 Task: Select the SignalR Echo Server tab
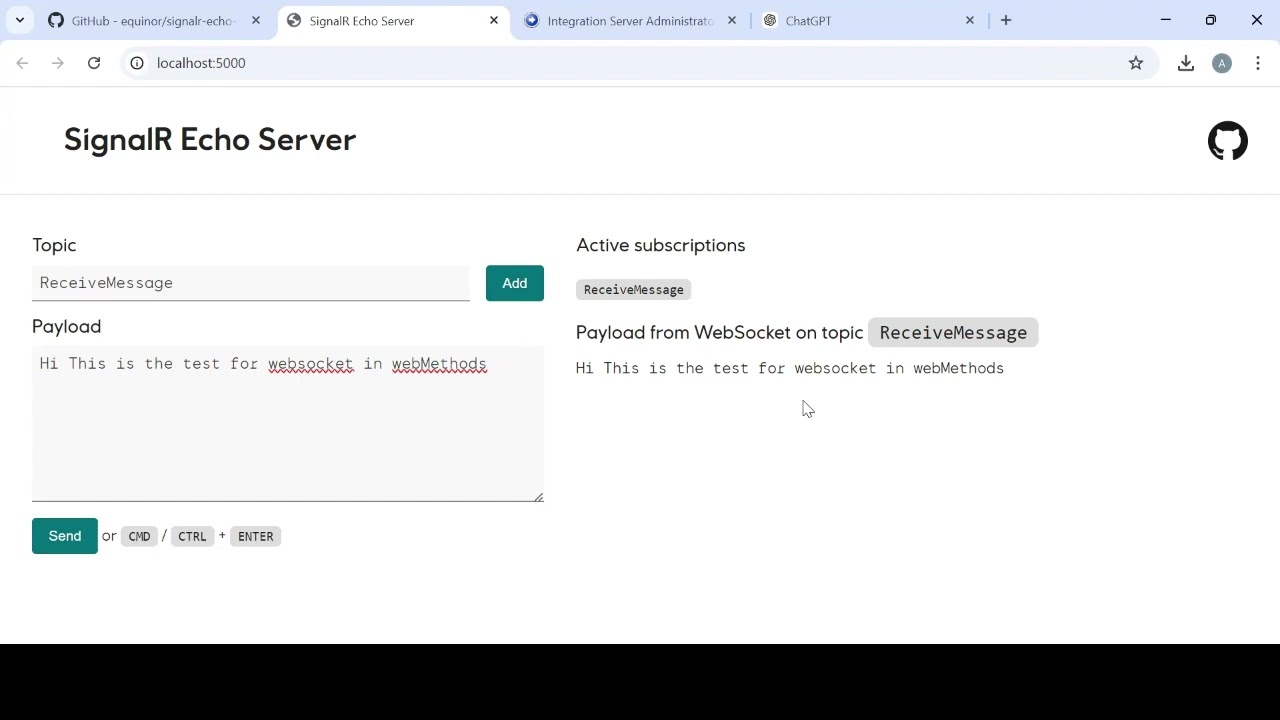coord(393,20)
